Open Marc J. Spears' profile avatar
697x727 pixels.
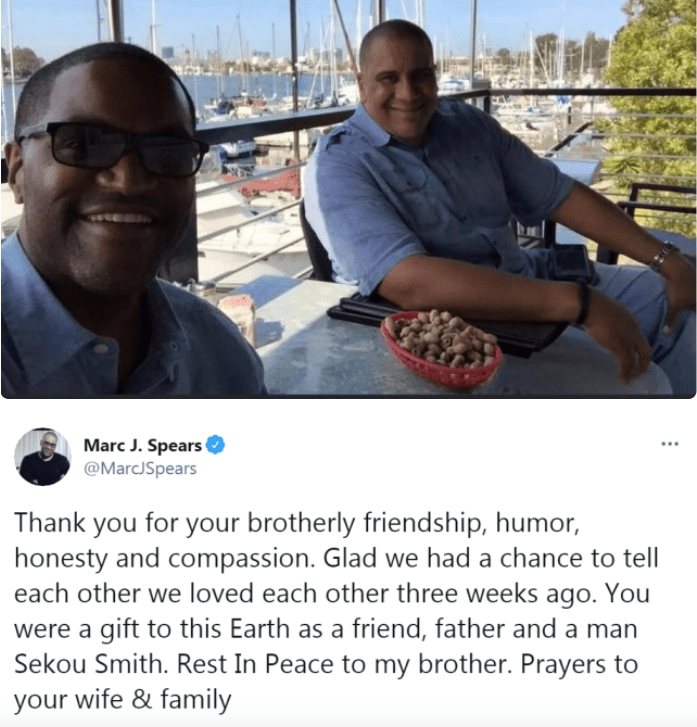click(42, 457)
